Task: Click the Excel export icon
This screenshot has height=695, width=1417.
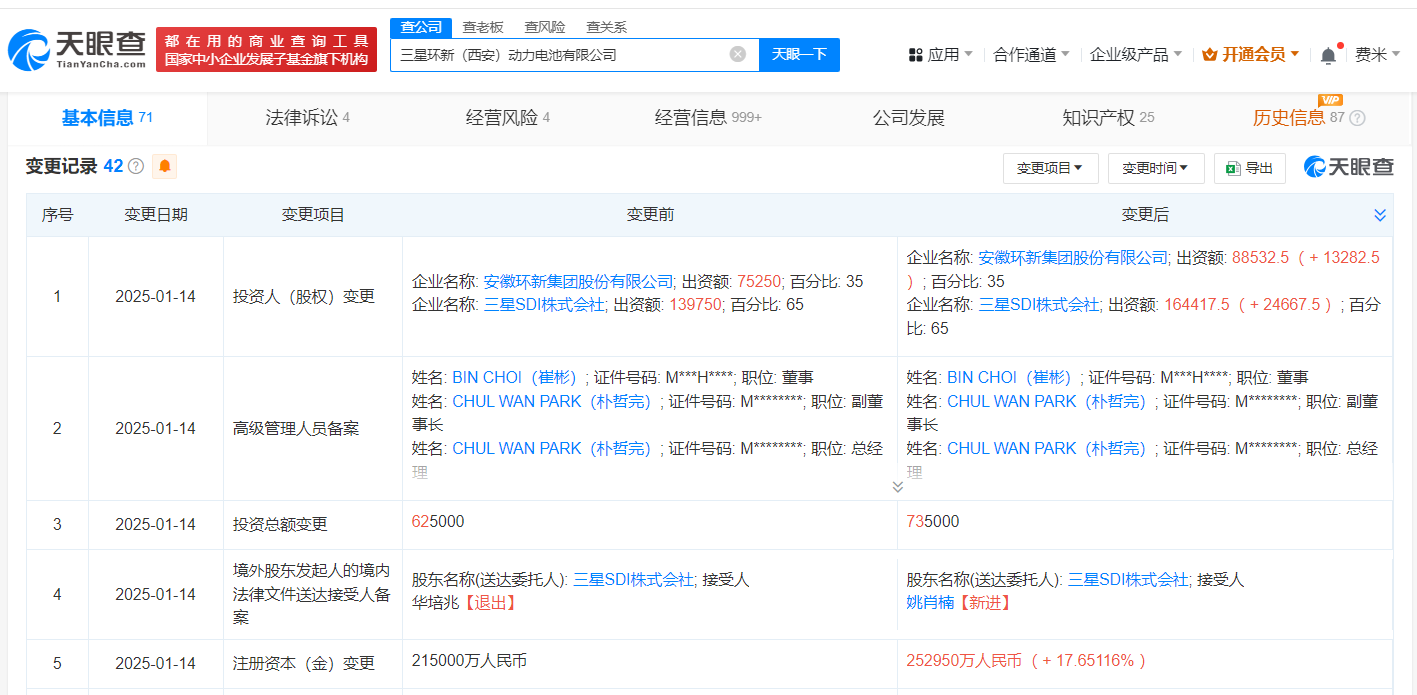Action: [x=1234, y=168]
